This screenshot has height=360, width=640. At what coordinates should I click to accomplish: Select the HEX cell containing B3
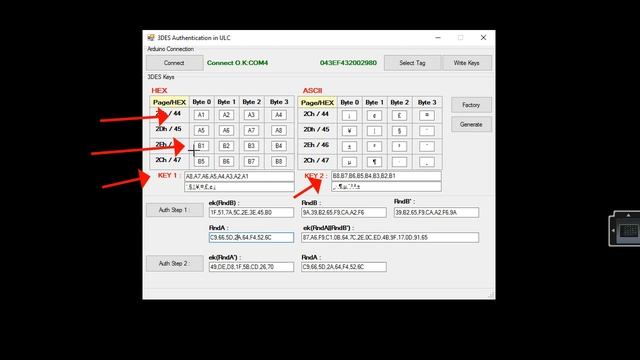coord(251,146)
